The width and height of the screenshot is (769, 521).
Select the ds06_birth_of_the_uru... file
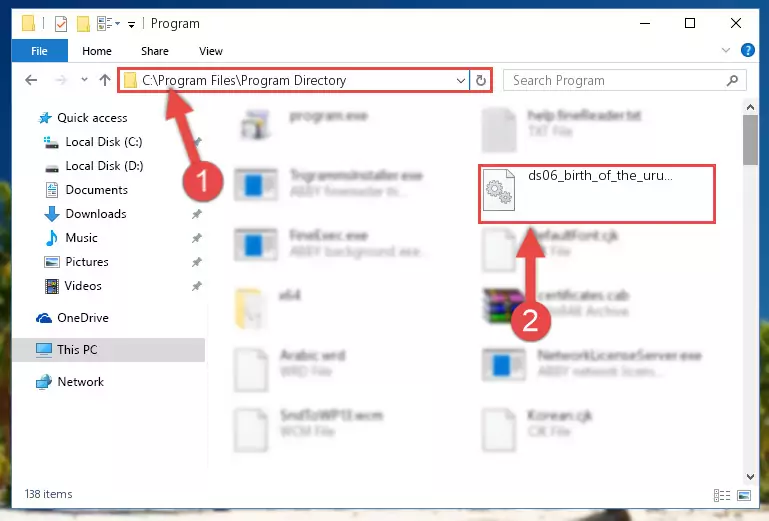point(597,194)
